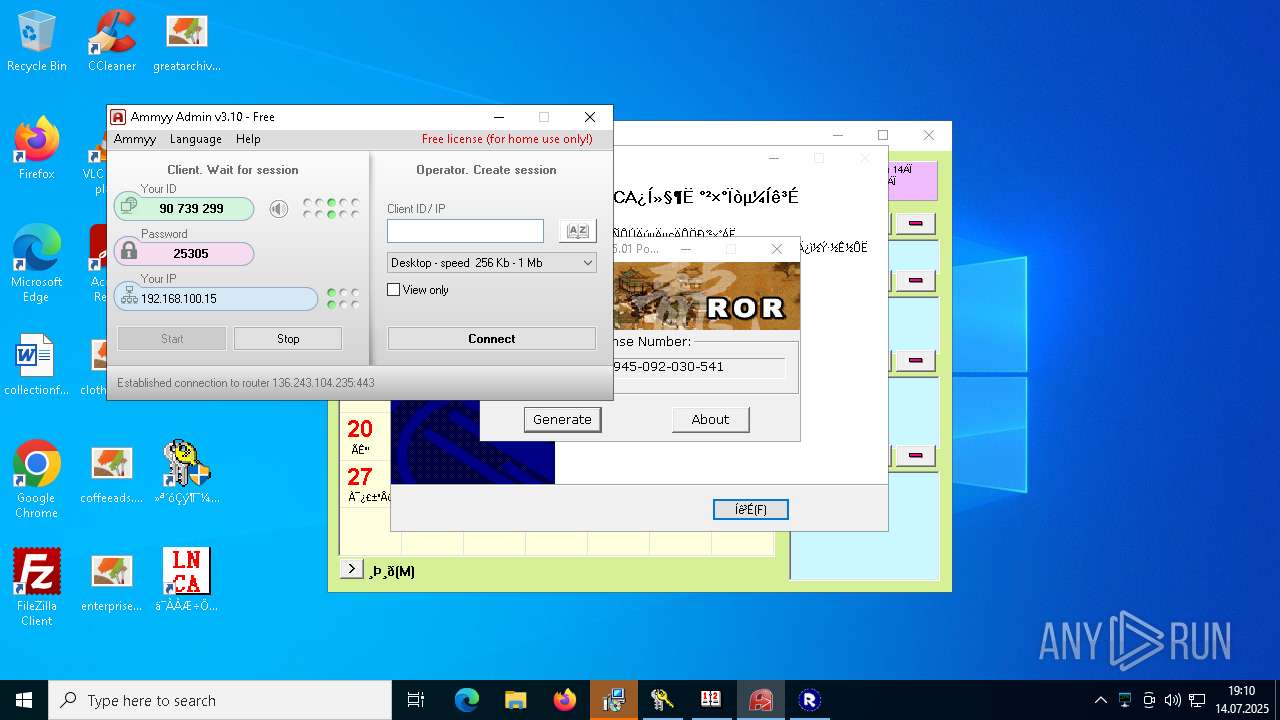This screenshot has height=720, width=1280.
Task: Open CCleaner desktop shortcut
Action: click(x=112, y=41)
